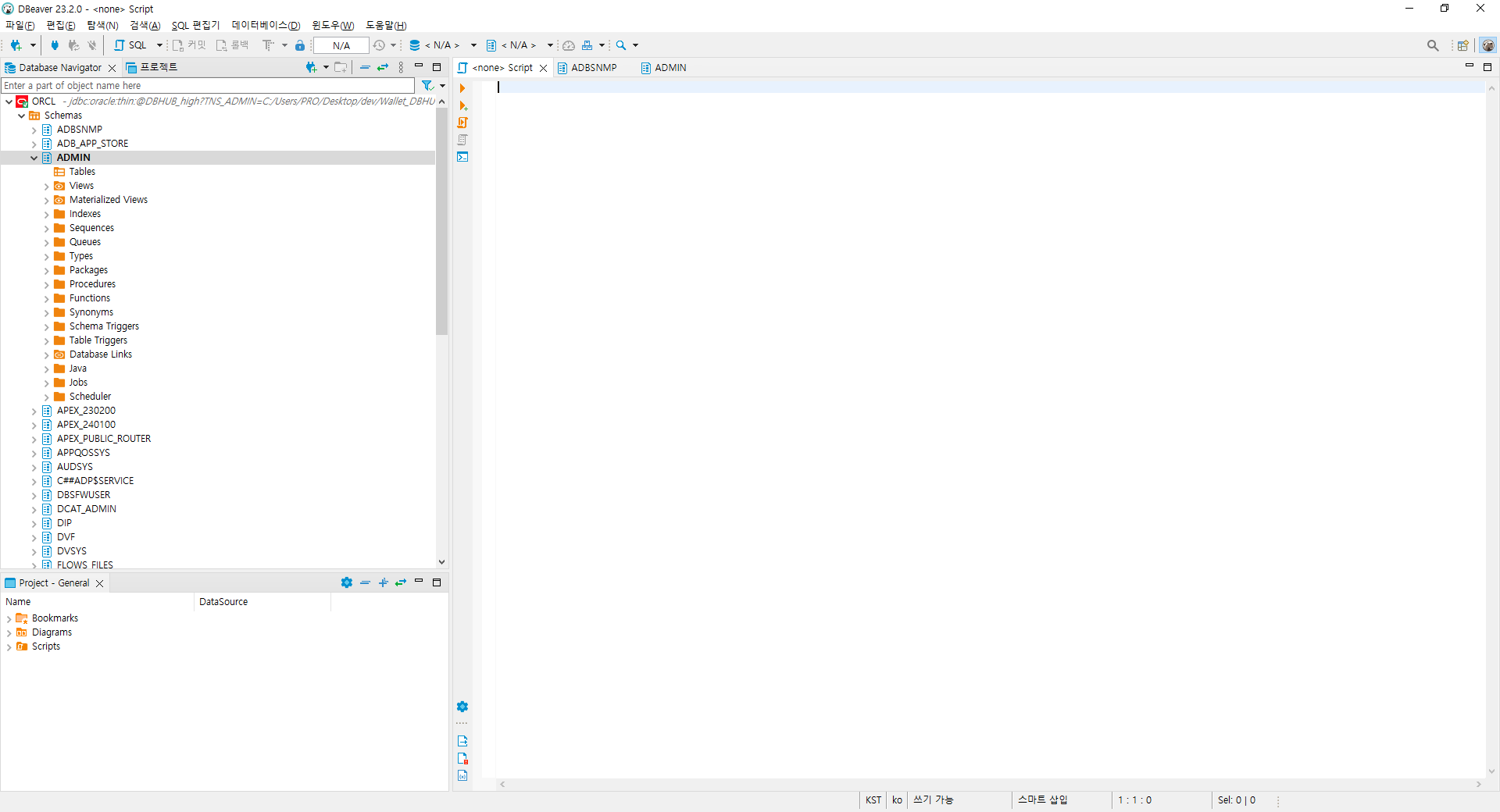1500x812 pixels.
Task: Open the SQL 편집기 menu
Action: (195, 26)
